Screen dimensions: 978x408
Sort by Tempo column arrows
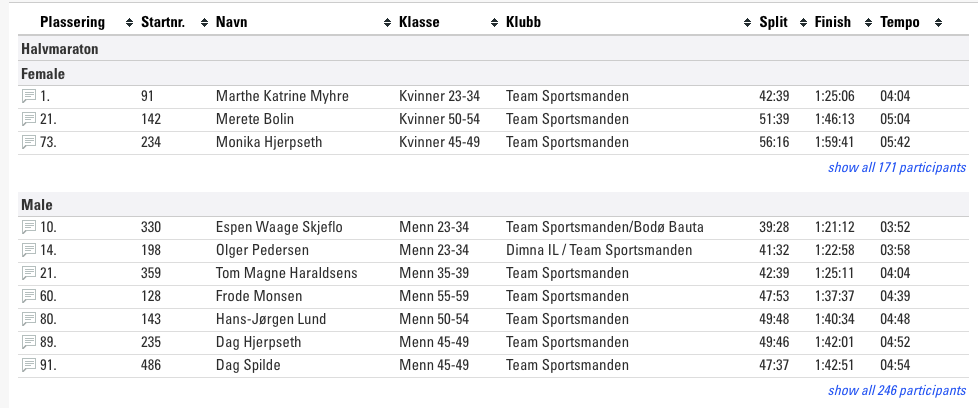click(x=938, y=23)
